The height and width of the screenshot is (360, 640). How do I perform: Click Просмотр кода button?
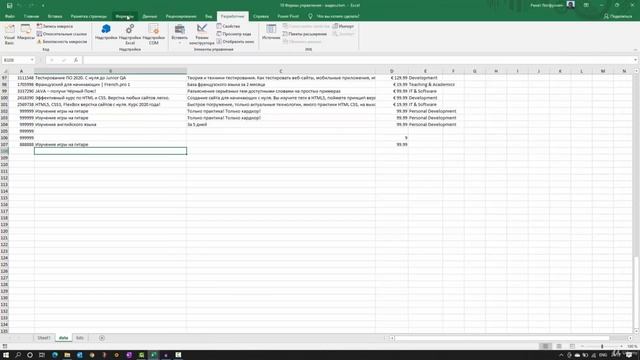point(234,34)
